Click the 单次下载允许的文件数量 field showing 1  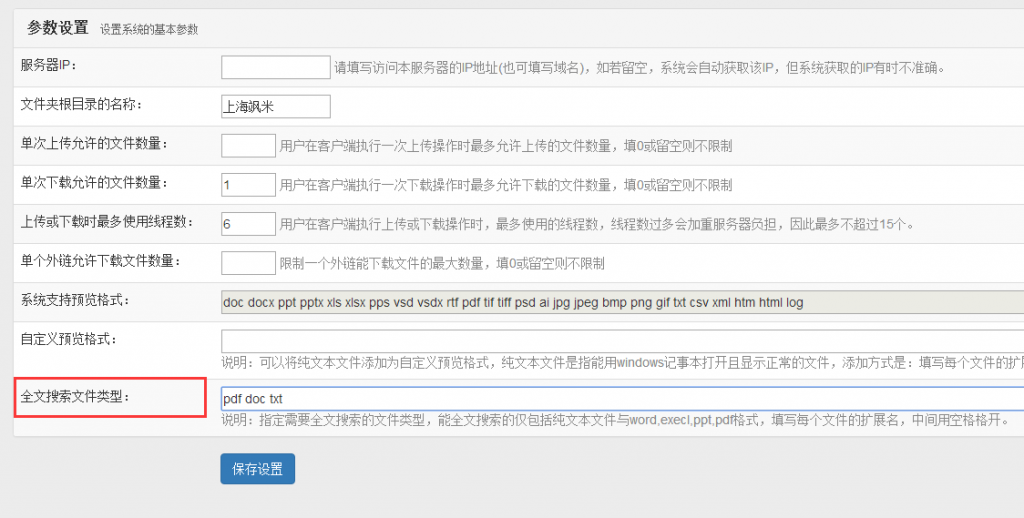tap(248, 184)
